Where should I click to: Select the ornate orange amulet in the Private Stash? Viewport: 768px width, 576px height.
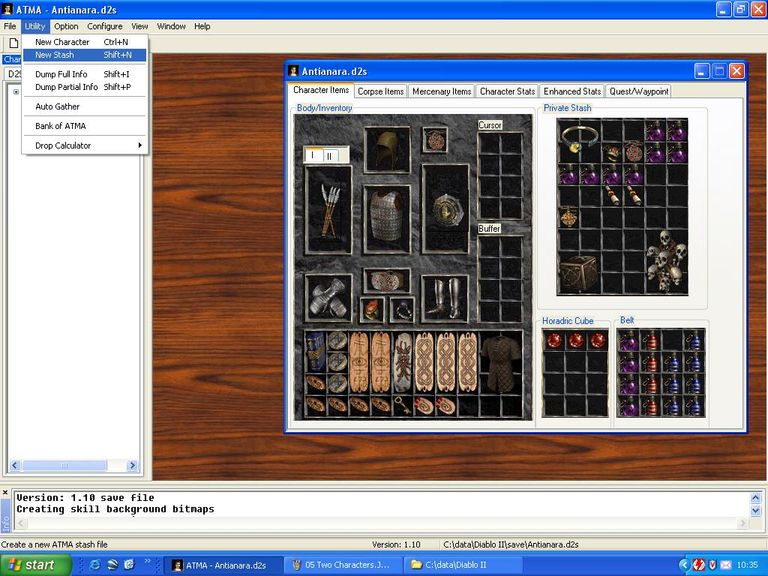click(x=569, y=217)
